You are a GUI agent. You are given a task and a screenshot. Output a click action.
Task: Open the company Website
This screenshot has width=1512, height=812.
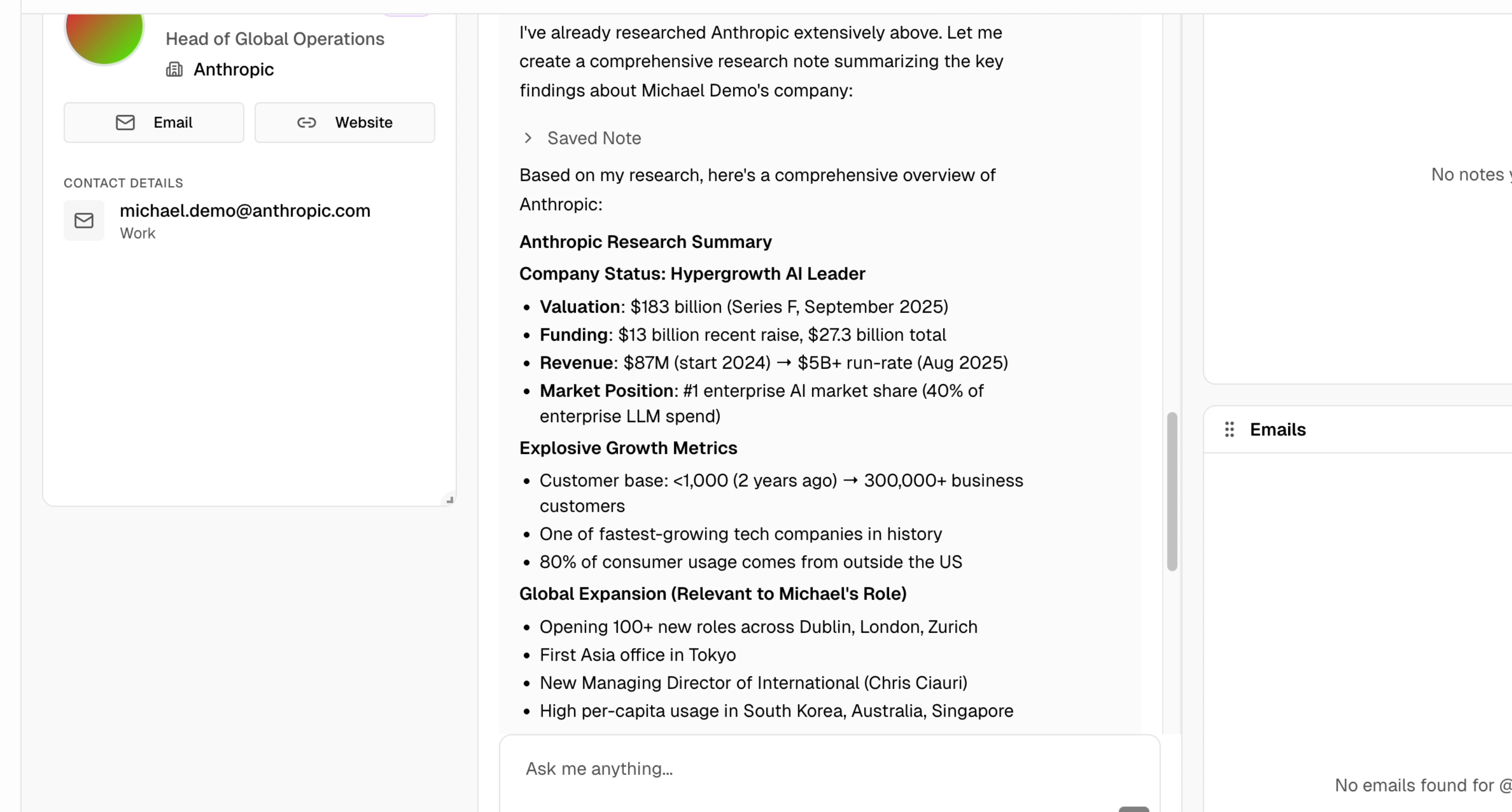(345, 123)
